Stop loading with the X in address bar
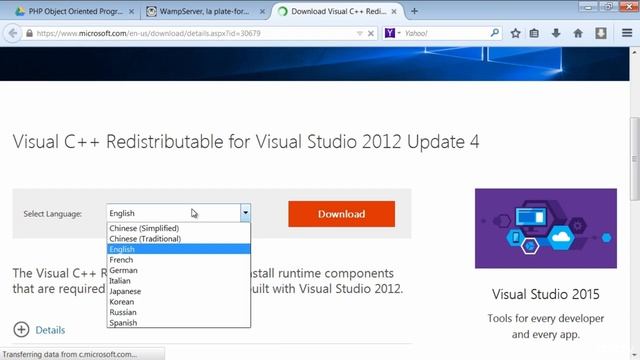The width and height of the screenshot is (640, 360). (371, 33)
